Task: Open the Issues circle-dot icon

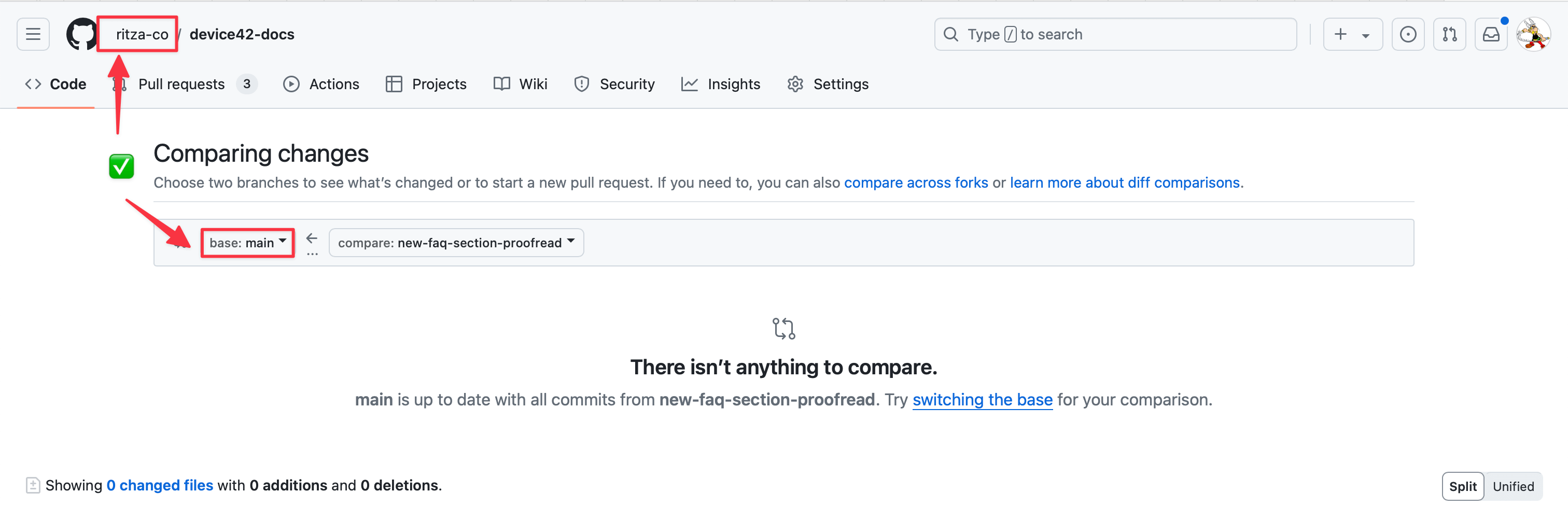Action: tap(1407, 34)
